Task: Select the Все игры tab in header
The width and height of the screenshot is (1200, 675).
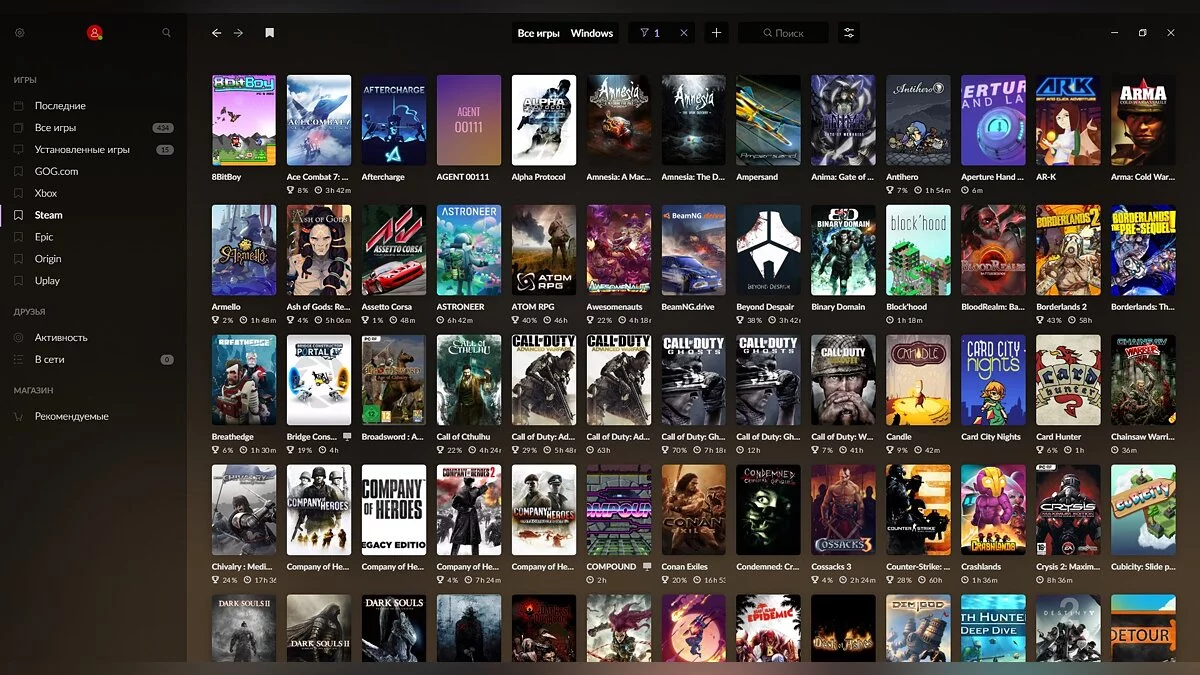Action: coord(538,33)
